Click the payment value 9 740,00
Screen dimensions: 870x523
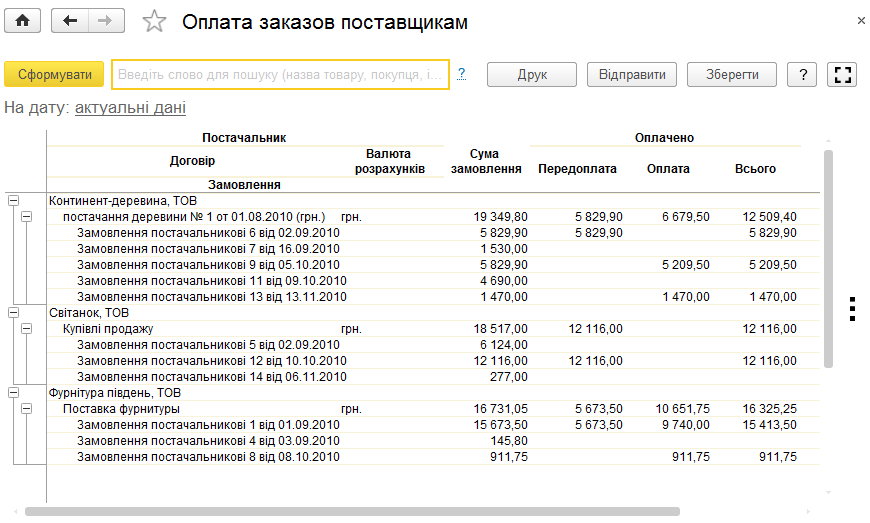tap(686, 425)
